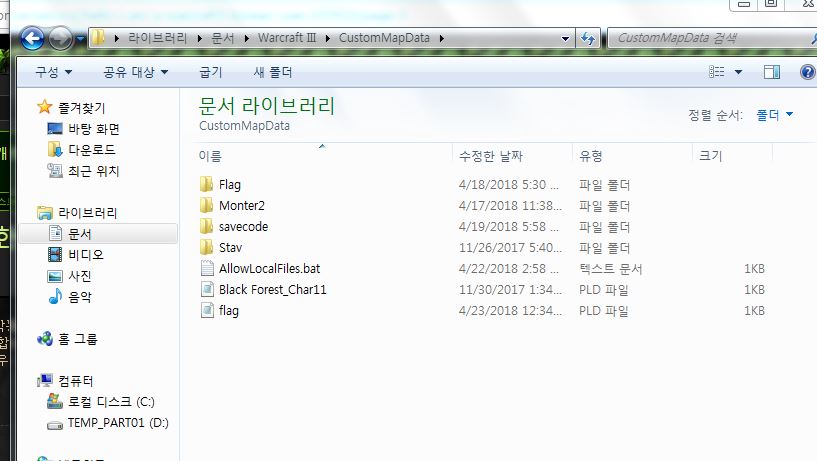Click the TEMP_PART01 (D:) drive icon
Viewport: 817px width, 461px height.
tap(55, 425)
